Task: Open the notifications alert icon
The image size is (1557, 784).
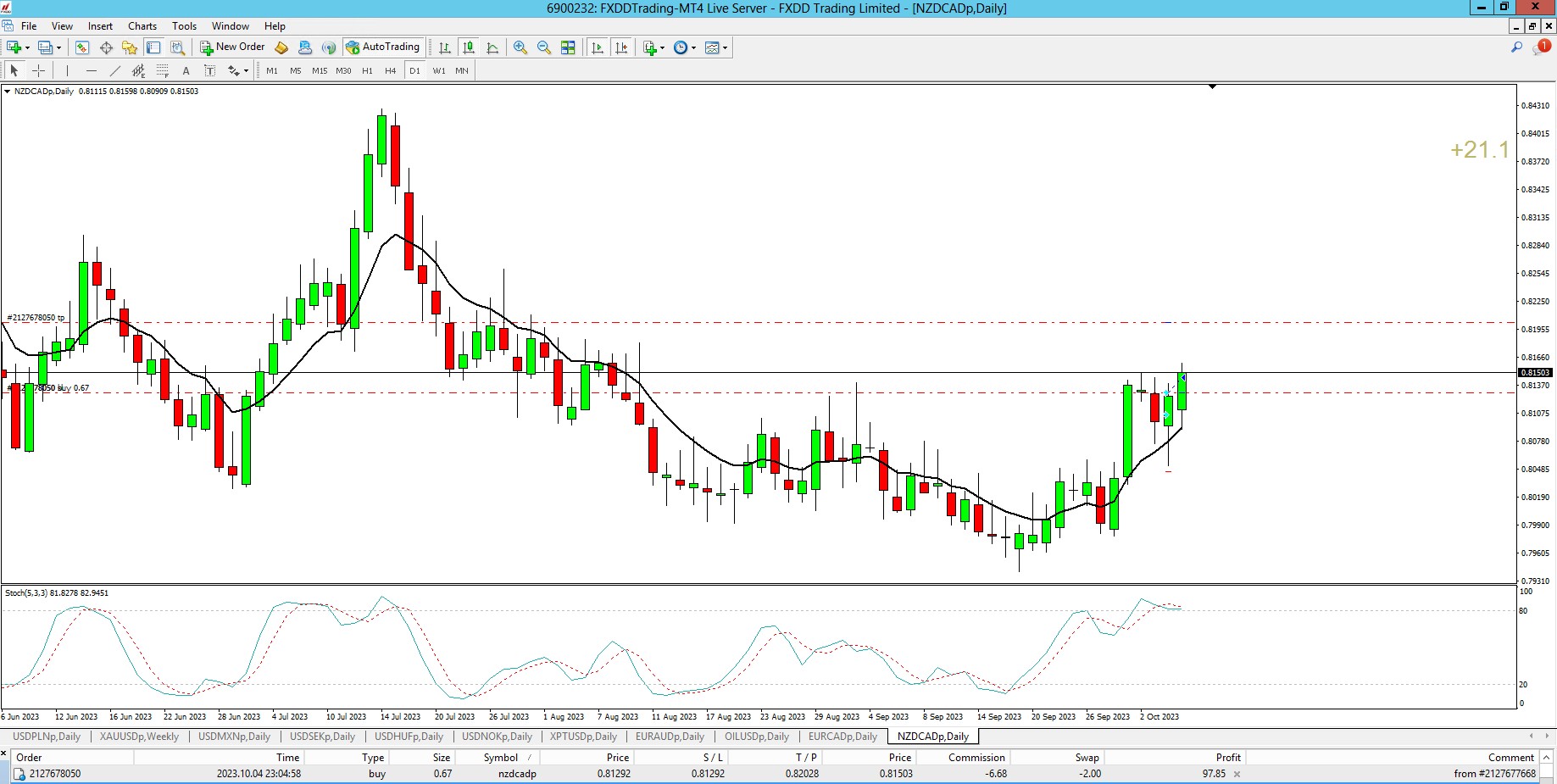Action: 1541,47
